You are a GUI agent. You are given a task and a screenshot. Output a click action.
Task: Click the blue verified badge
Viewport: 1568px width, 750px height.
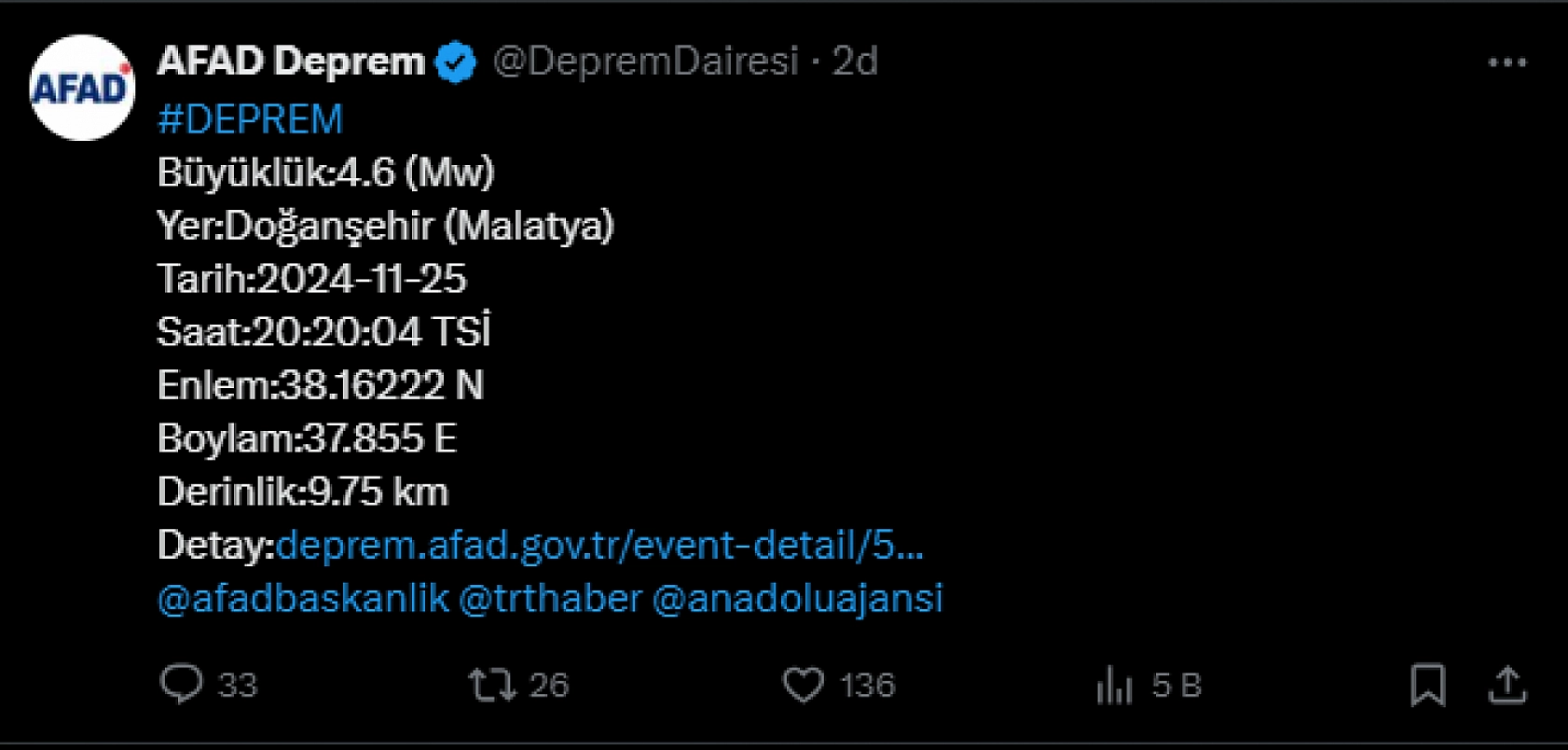[x=456, y=61]
